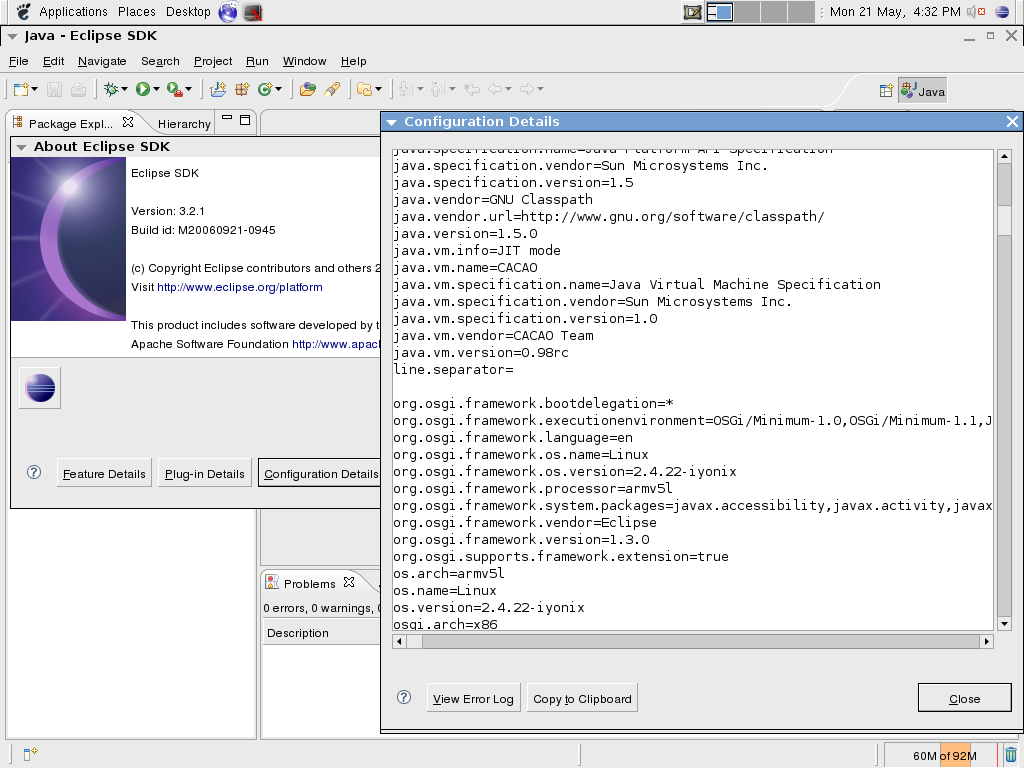
Task: Click the New Java Package icon
Action: [x=241, y=89]
